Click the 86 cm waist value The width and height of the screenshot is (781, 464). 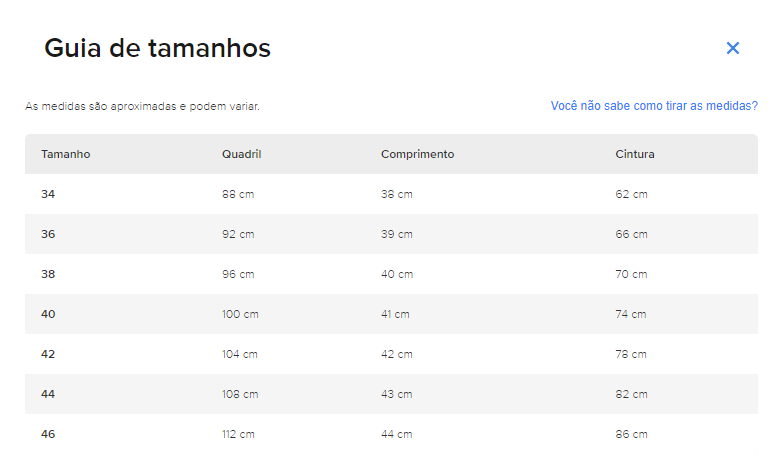(631, 434)
